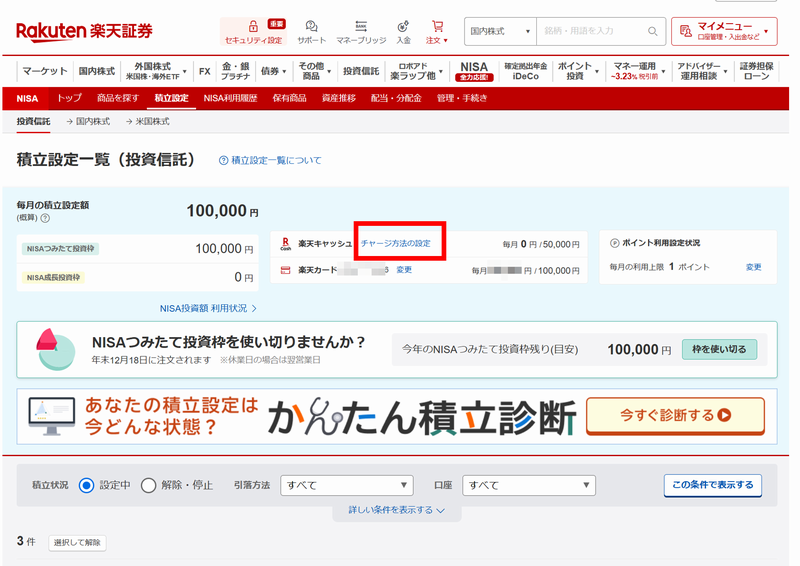Open the チャージ方法の設定 link
This screenshot has height=566, width=800.
(396, 243)
